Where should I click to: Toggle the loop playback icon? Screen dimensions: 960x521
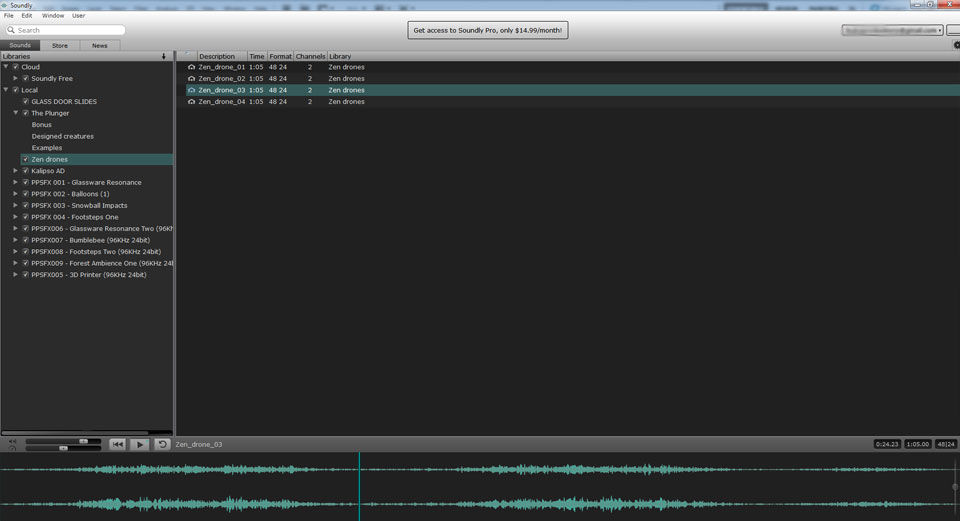coord(162,444)
